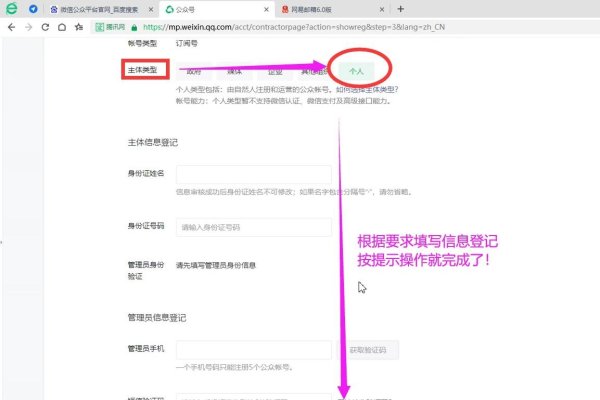
Task: Click the 身份证姓名 input field
Action: click(x=254, y=175)
